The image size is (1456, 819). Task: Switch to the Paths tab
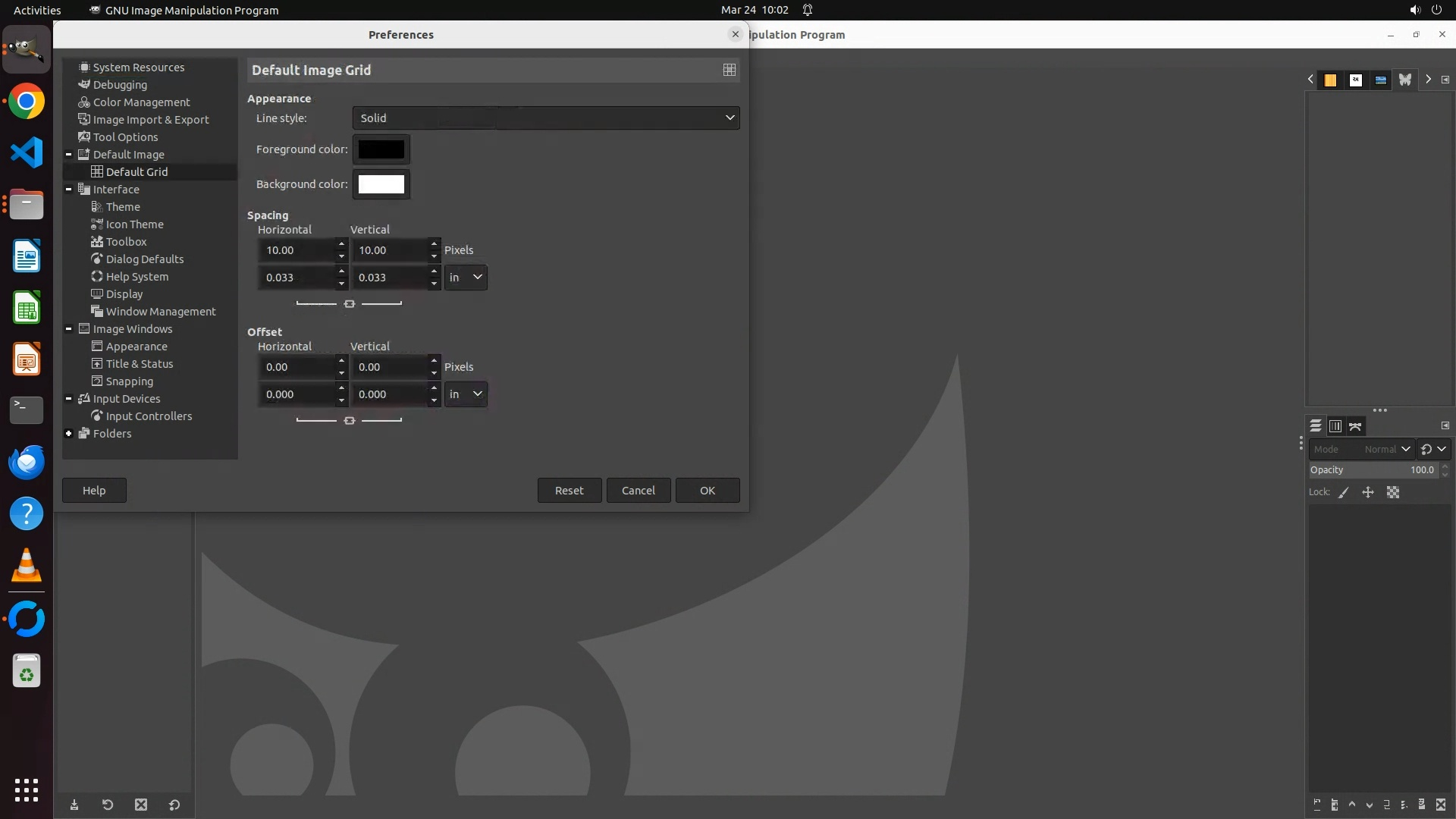click(1355, 426)
